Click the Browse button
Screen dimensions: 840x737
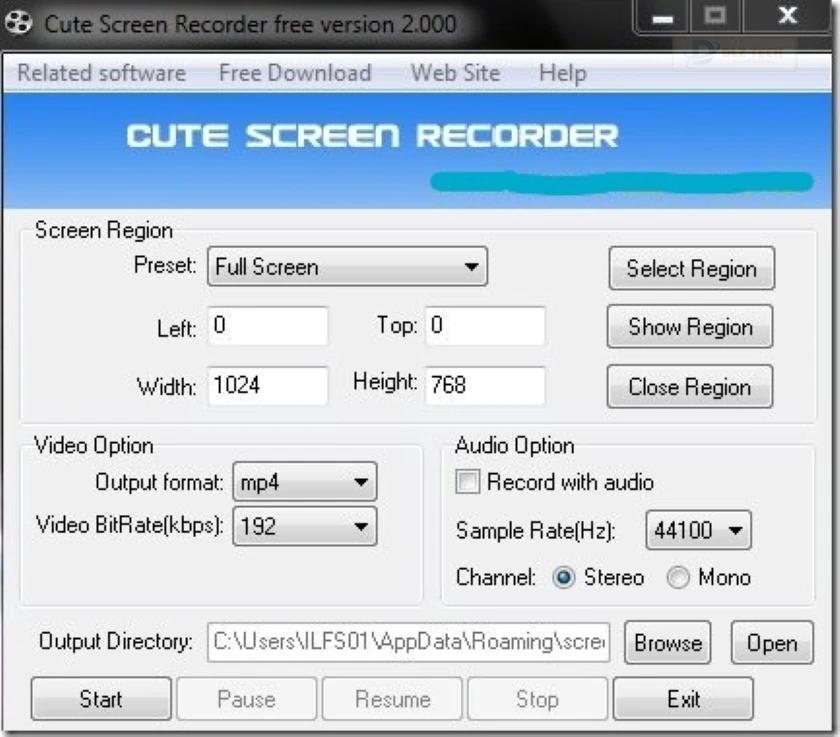[668, 643]
